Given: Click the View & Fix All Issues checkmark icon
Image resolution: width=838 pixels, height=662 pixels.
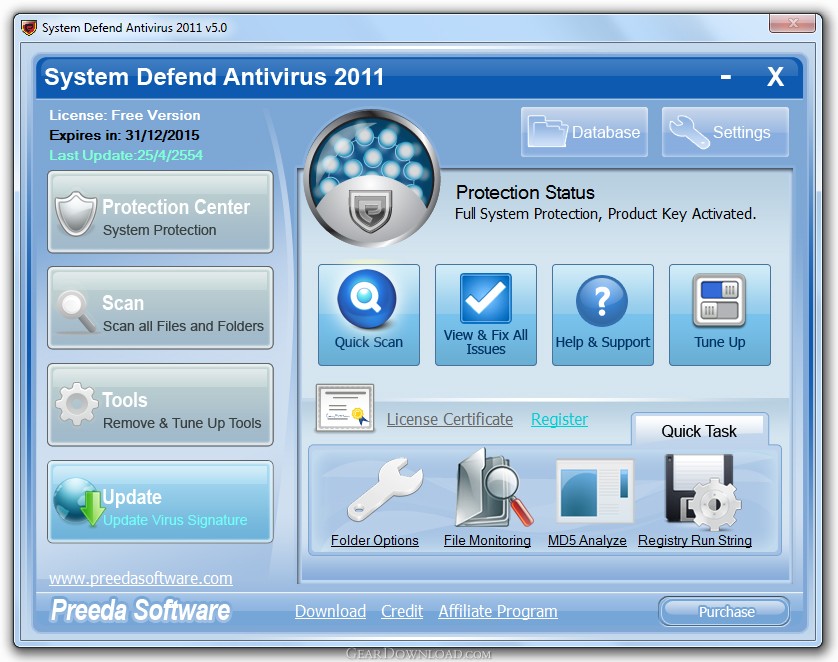Looking at the screenshot, I should pyautogui.click(x=486, y=298).
